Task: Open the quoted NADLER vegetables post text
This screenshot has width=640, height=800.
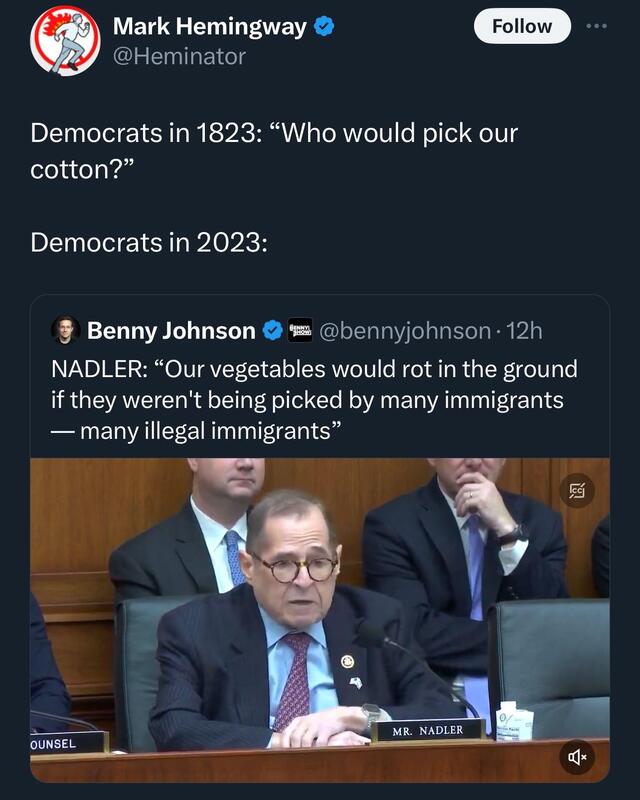Action: (314, 400)
